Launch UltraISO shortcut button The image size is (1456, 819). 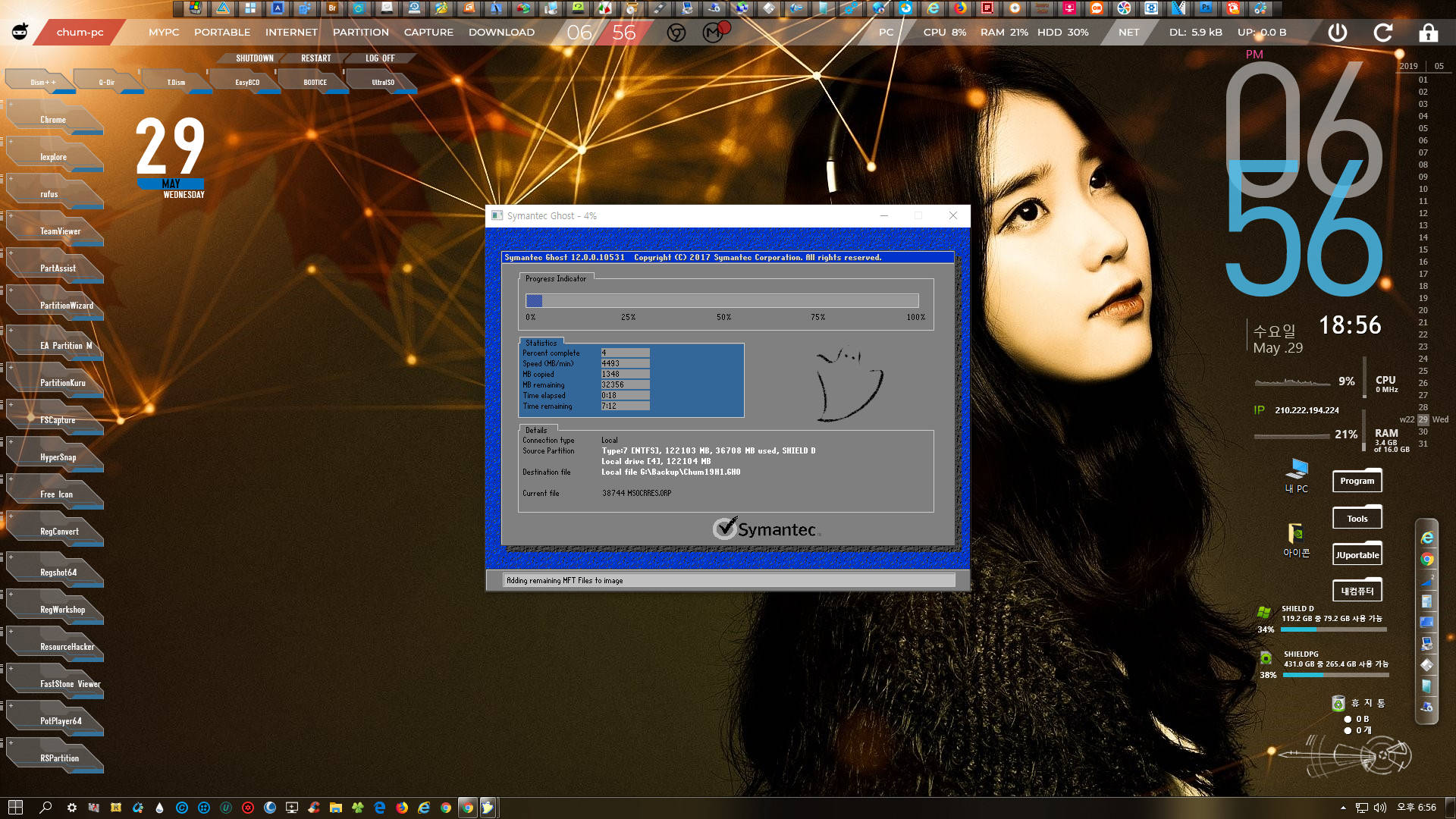pyautogui.click(x=383, y=82)
